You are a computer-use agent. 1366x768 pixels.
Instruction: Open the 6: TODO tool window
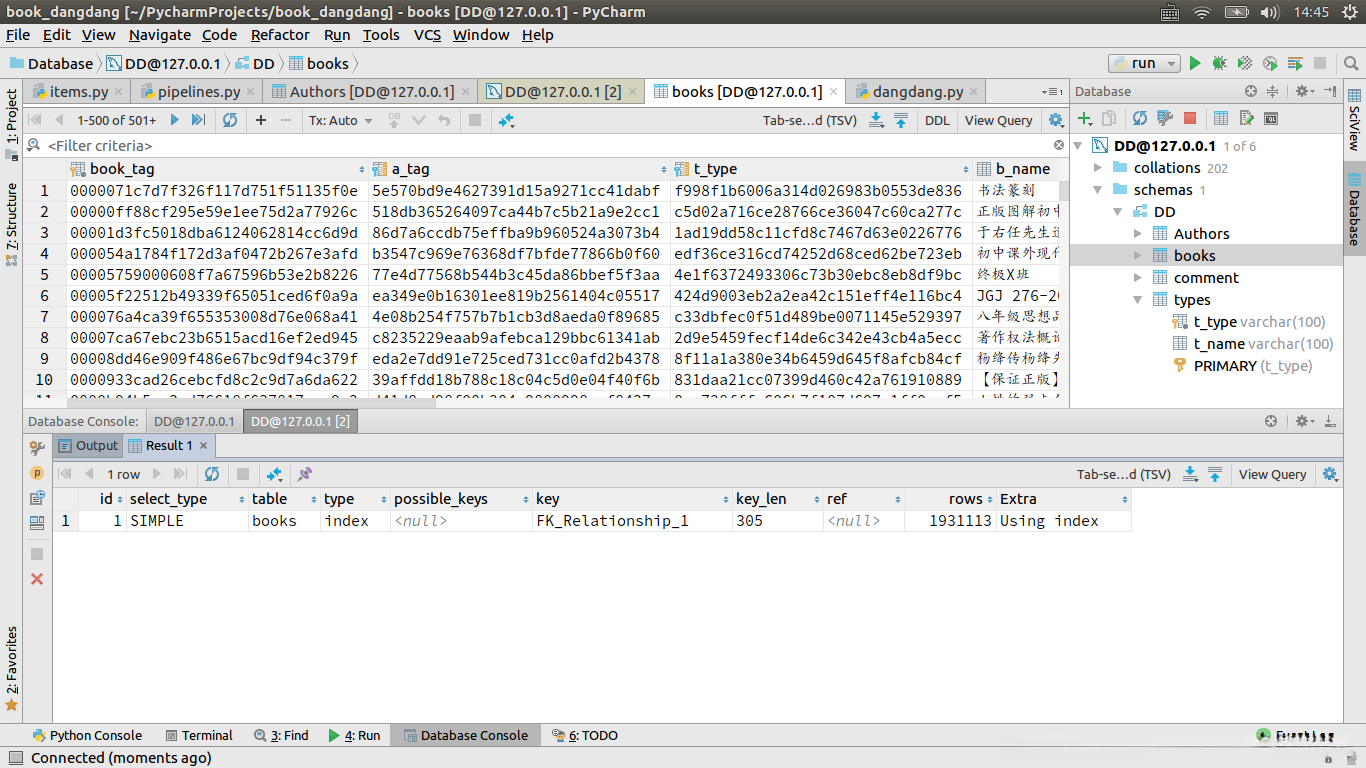[584, 735]
